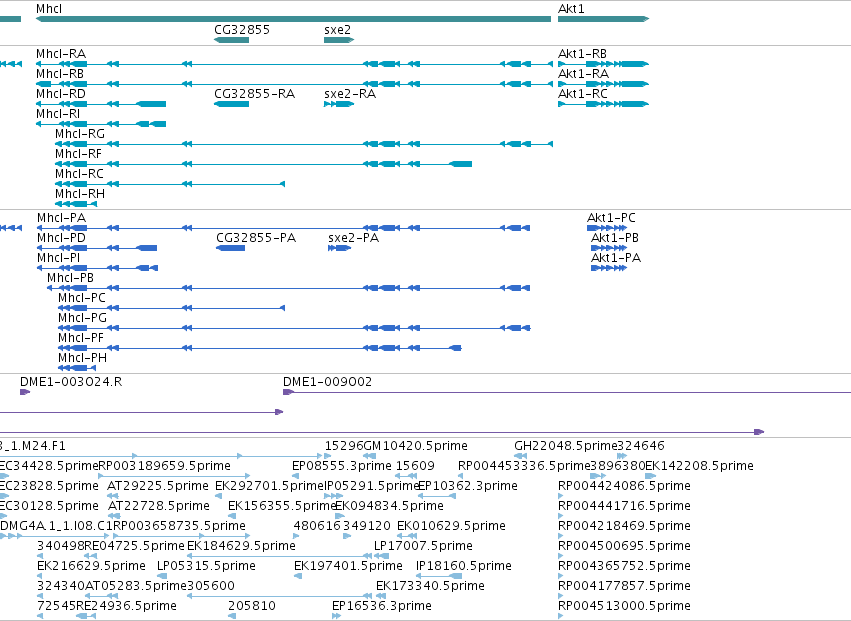
Task: Open the RP004218469.5prime EST label
Action: pyautogui.click(x=624, y=525)
